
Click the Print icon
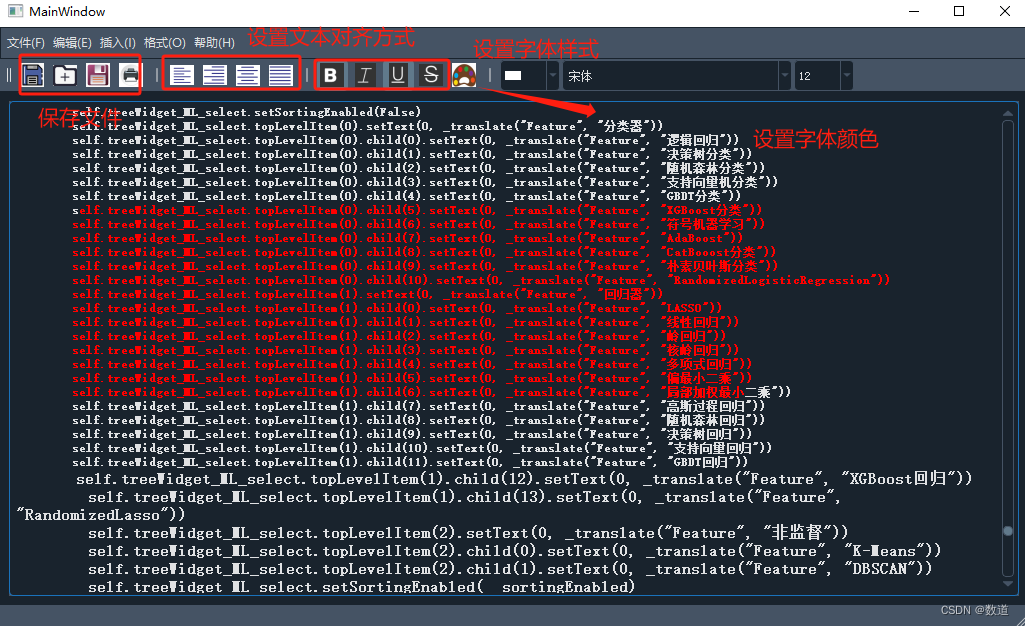129,75
